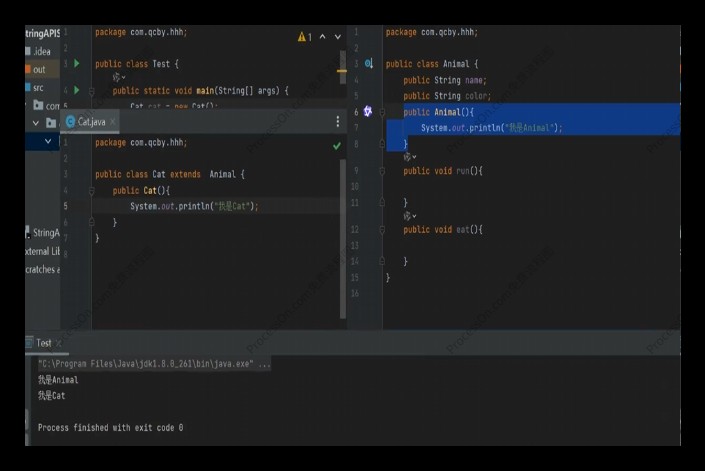Click the closing fold marker of run()
Screen dimensions: 705x471
point(382,203)
